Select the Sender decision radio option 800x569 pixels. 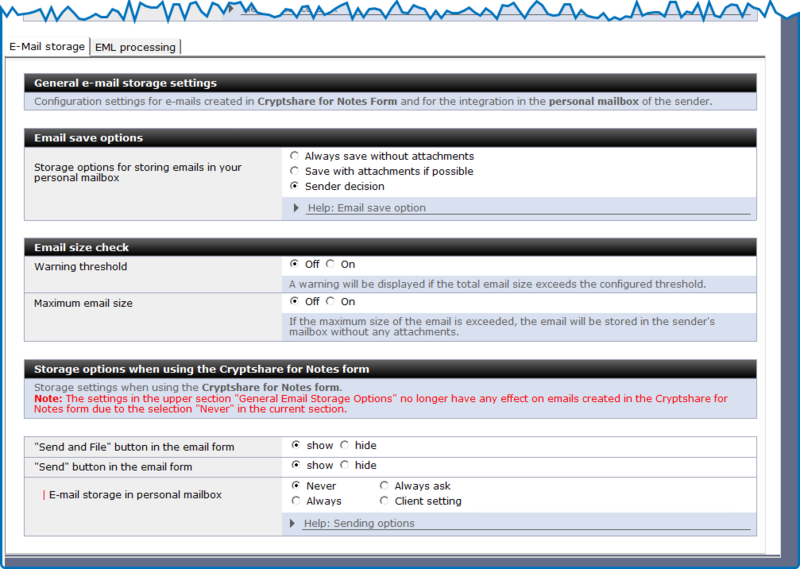tap(294, 186)
